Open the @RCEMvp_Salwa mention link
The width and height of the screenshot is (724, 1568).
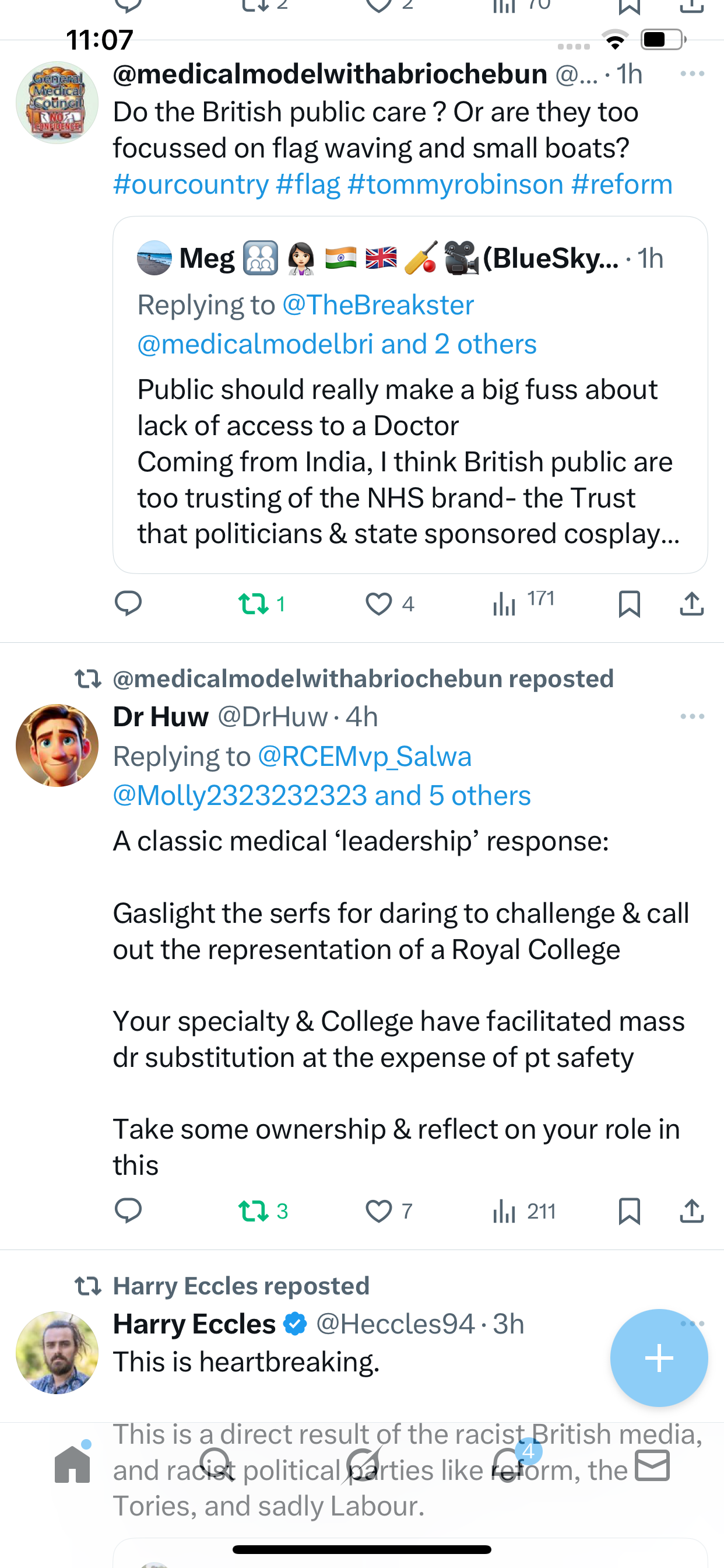tap(364, 757)
